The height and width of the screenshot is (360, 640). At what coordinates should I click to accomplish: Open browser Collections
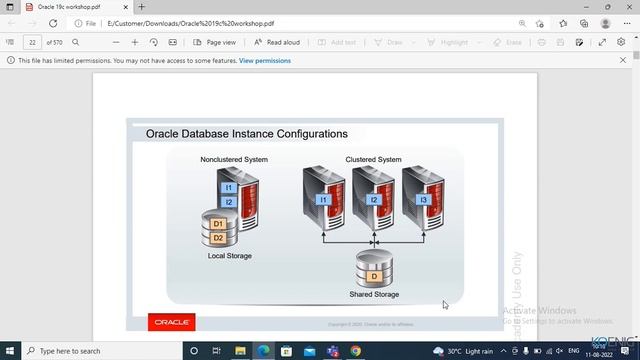[584, 24]
